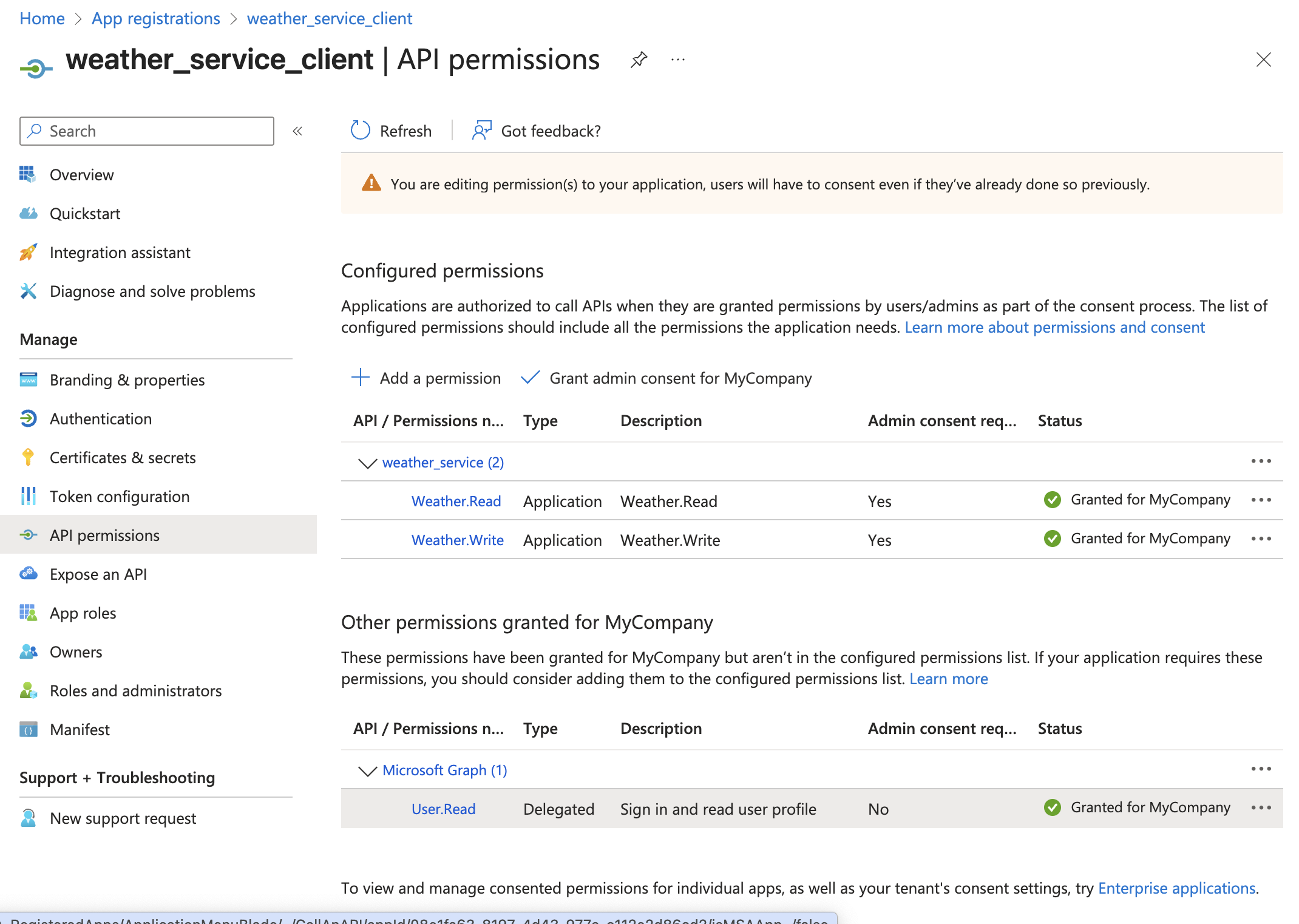Open the ellipsis menu beside the page title

[678, 59]
